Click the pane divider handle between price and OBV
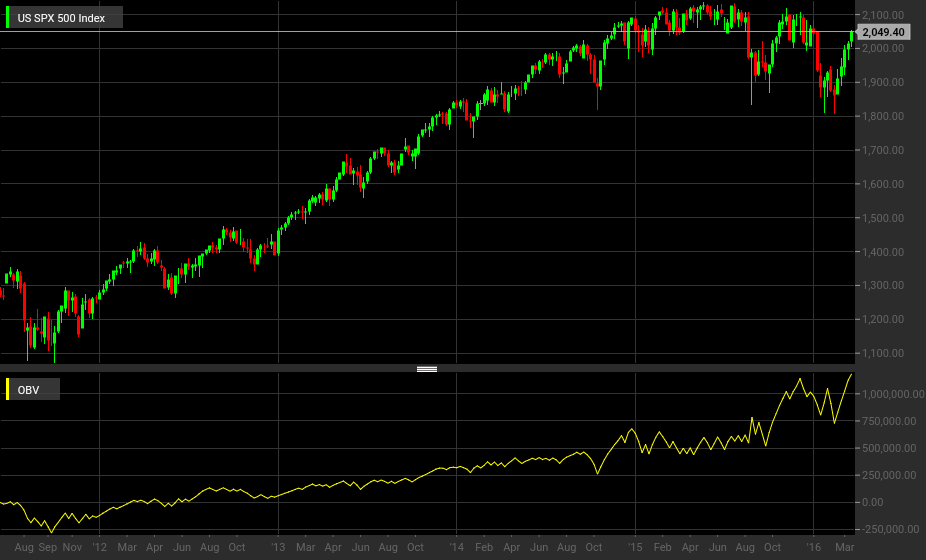 point(427,369)
